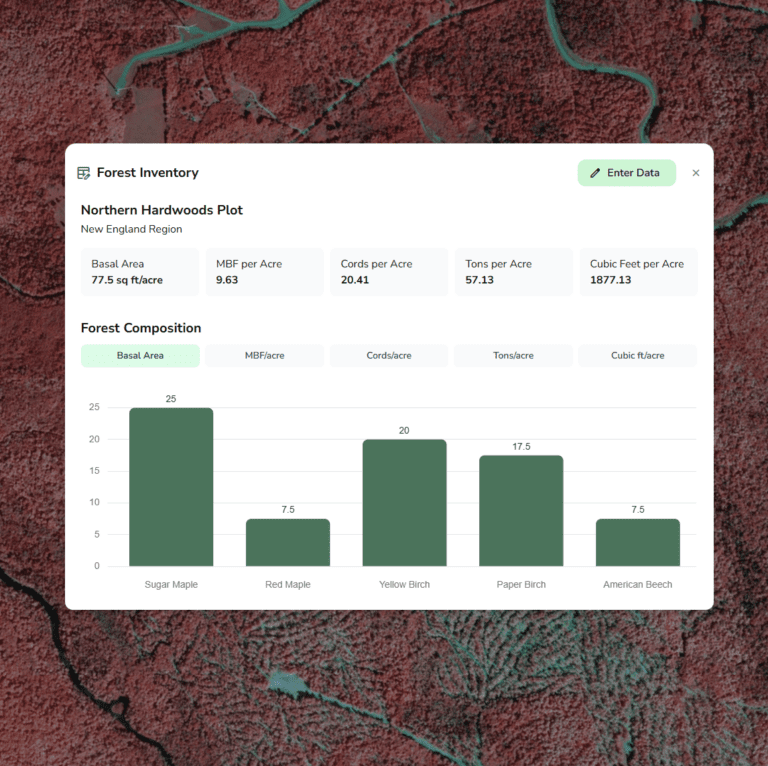Click the Basal Area 77.5 sq ft/acre card
The width and height of the screenshot is (768, 766).
click(140, 272)
